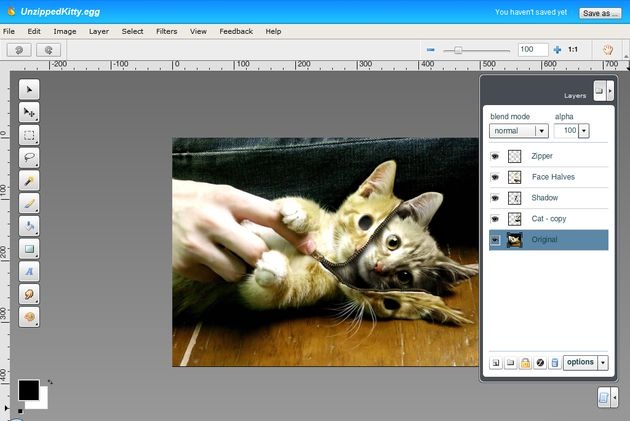Screen dimensions: 630x421
Task: Select the Zipper layer thumbnail
Action: pyautogui.click(x=515, y=156)
